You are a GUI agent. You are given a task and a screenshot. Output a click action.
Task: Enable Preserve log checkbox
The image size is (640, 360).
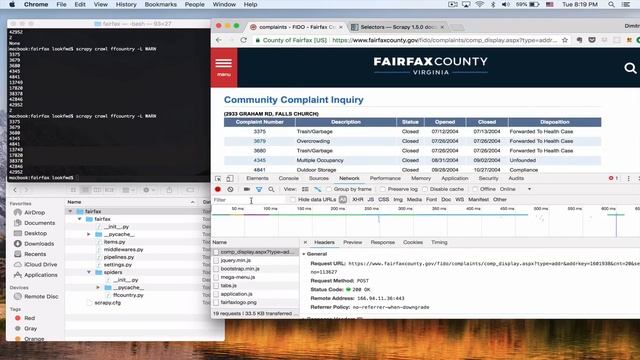pyautogui.click(x=383, y=189)
